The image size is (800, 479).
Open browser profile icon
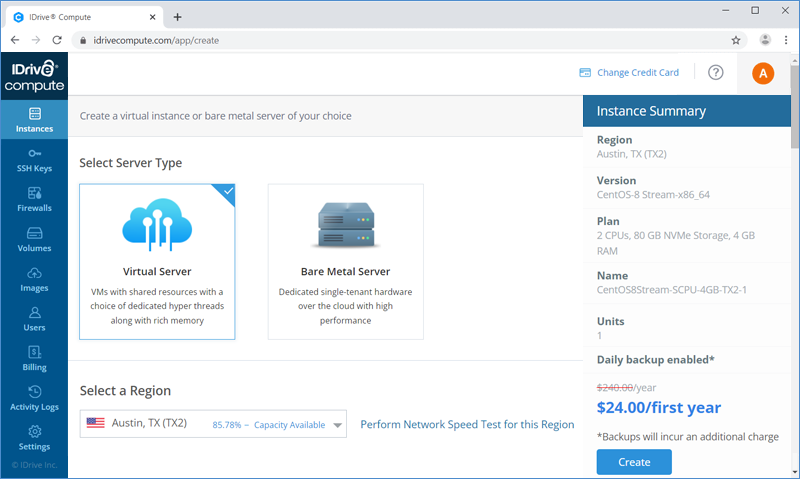coord(765,40)
